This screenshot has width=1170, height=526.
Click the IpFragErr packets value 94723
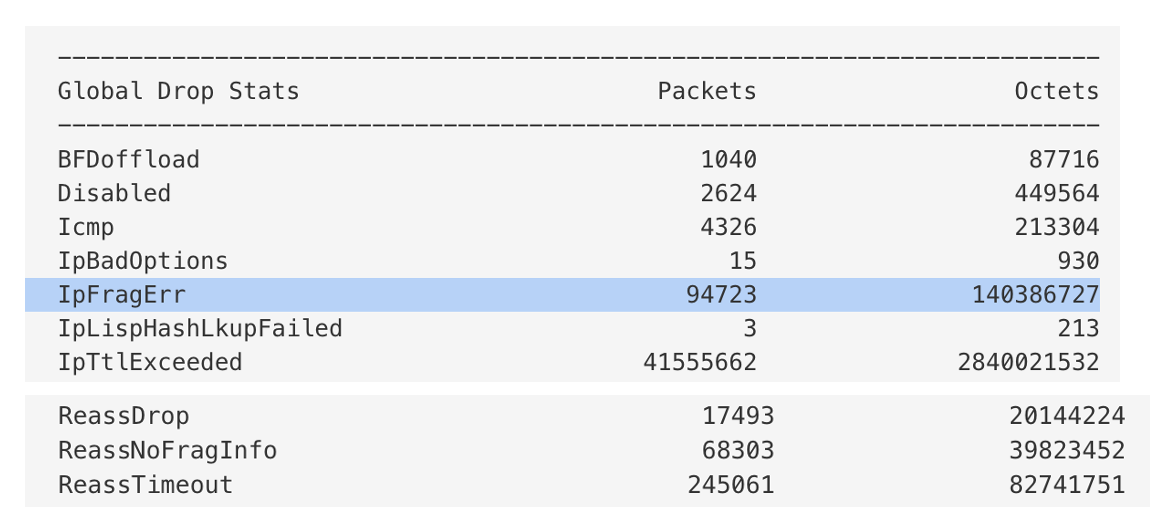[722, 295]
